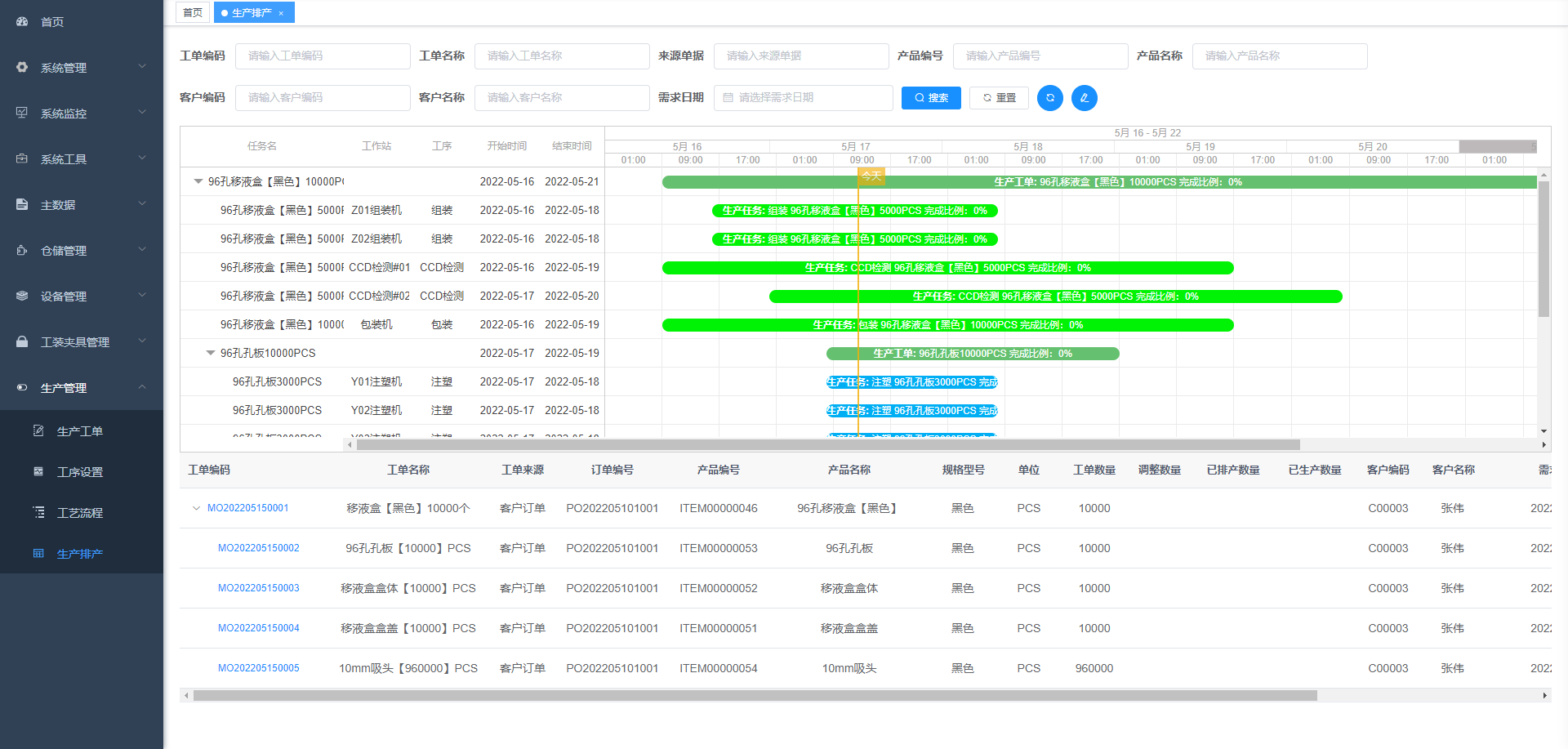Collapse the 96孔移液盒【黑色】10000PC tree row
The width and height of the screenshot is (1568, 749).
198,181
